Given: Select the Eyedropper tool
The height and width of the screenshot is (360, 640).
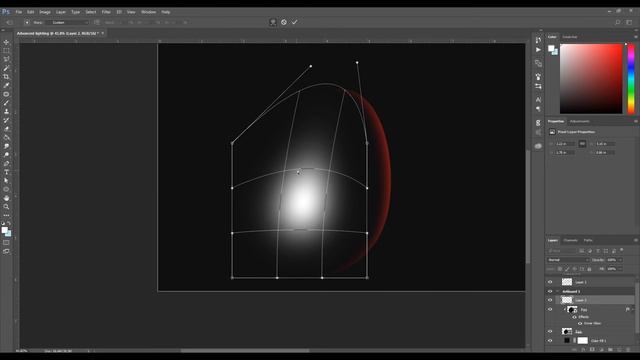Looking at the screenshot, I should 6,85.
